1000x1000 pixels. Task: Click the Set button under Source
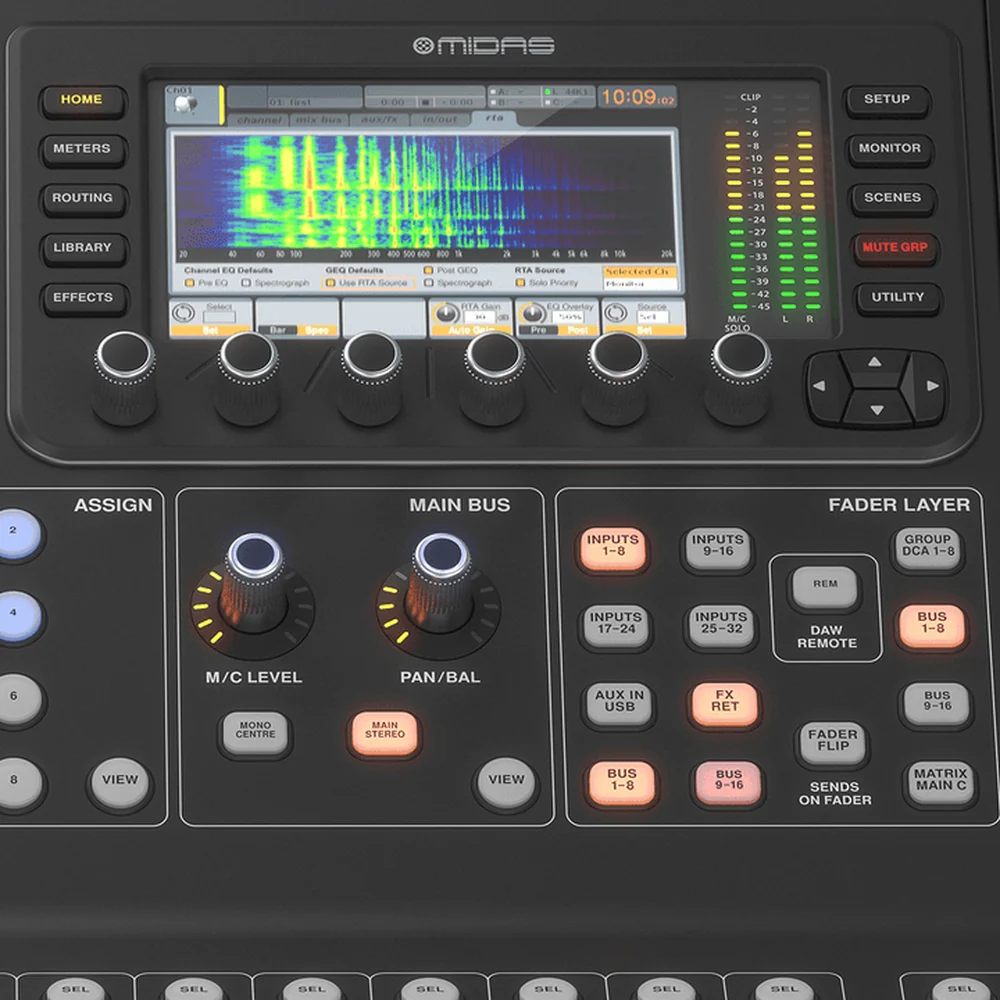644,330
